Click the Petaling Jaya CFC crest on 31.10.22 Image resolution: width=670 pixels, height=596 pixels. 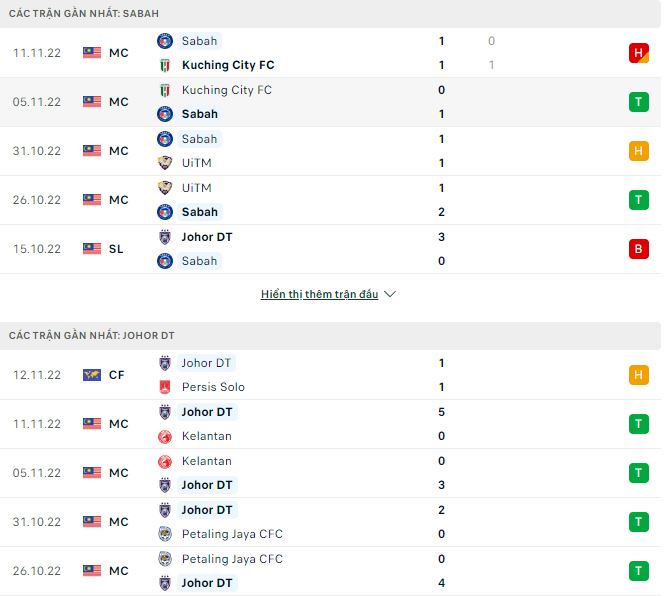165,534
